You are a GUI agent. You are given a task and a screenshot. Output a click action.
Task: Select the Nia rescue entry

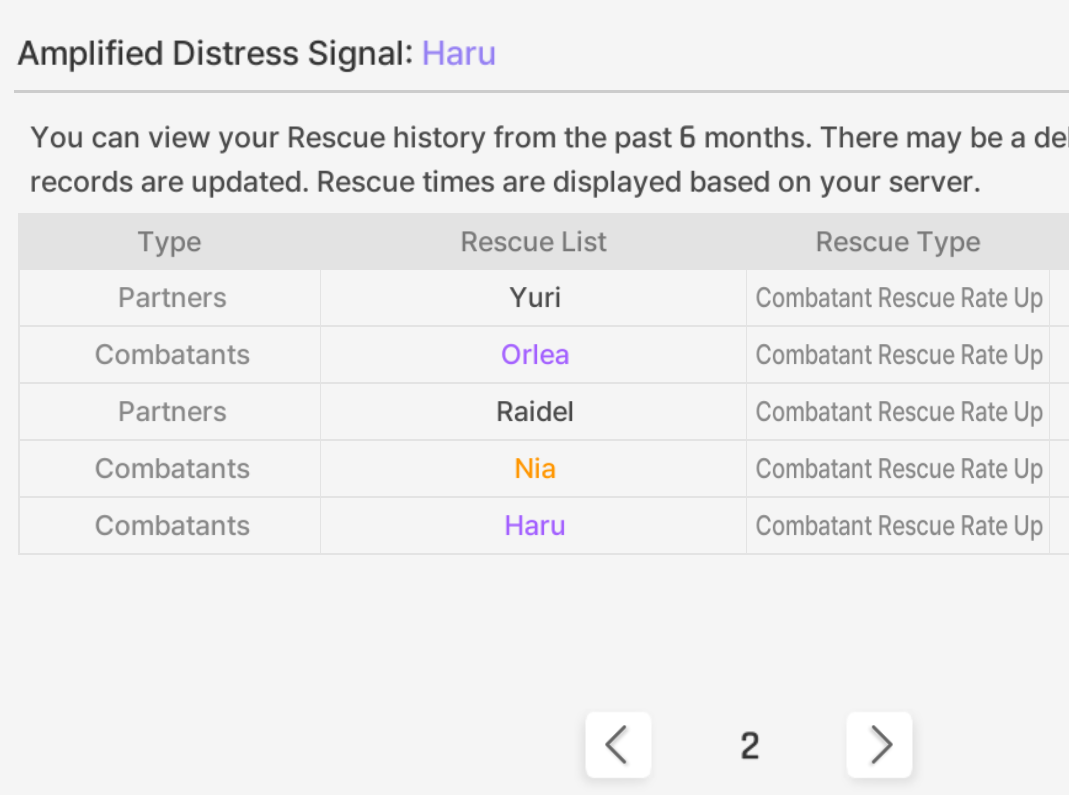click(x=535, y=468)
